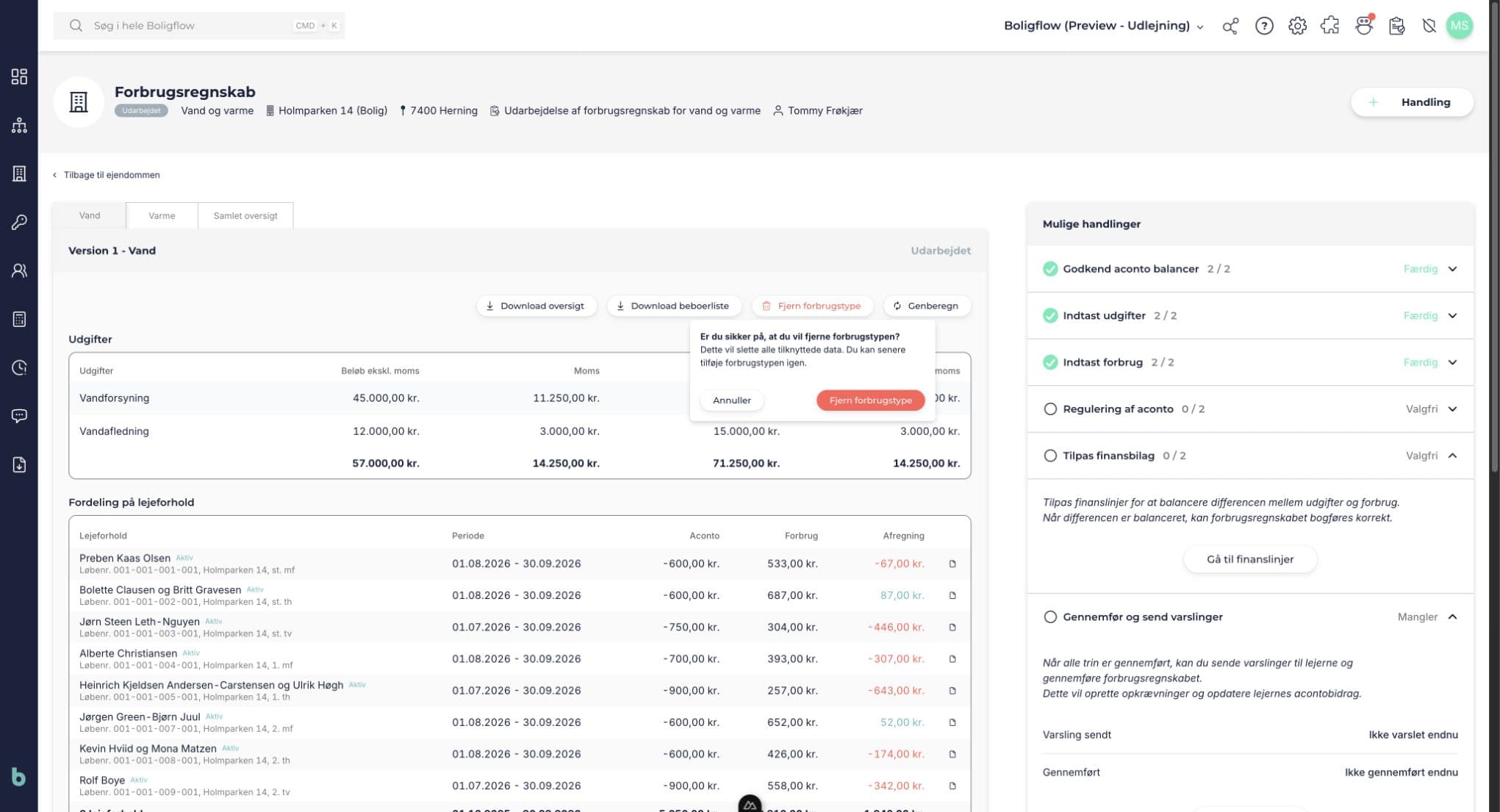Click Indtast forbrug green checkmark
This screenshot has height=812, width=1500.
(x=1050, y=362)
